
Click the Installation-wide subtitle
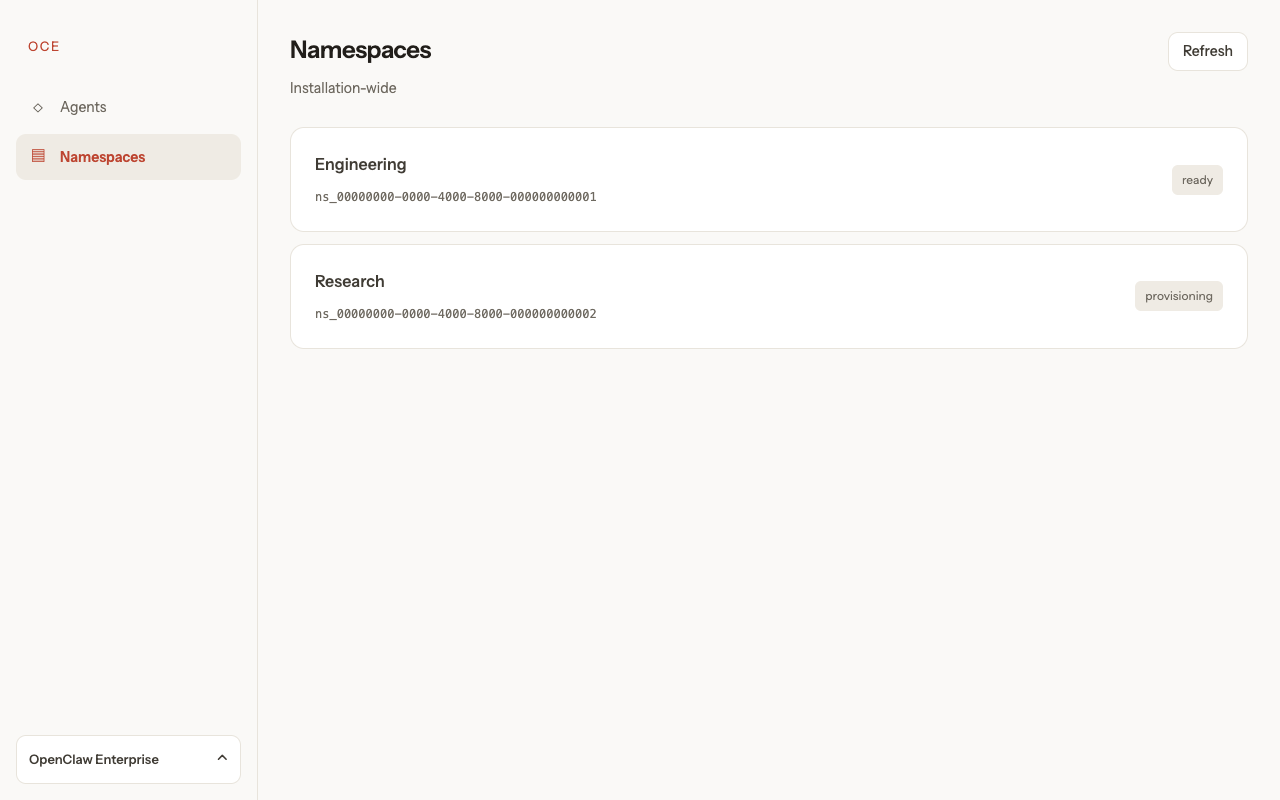coord(343,88)
